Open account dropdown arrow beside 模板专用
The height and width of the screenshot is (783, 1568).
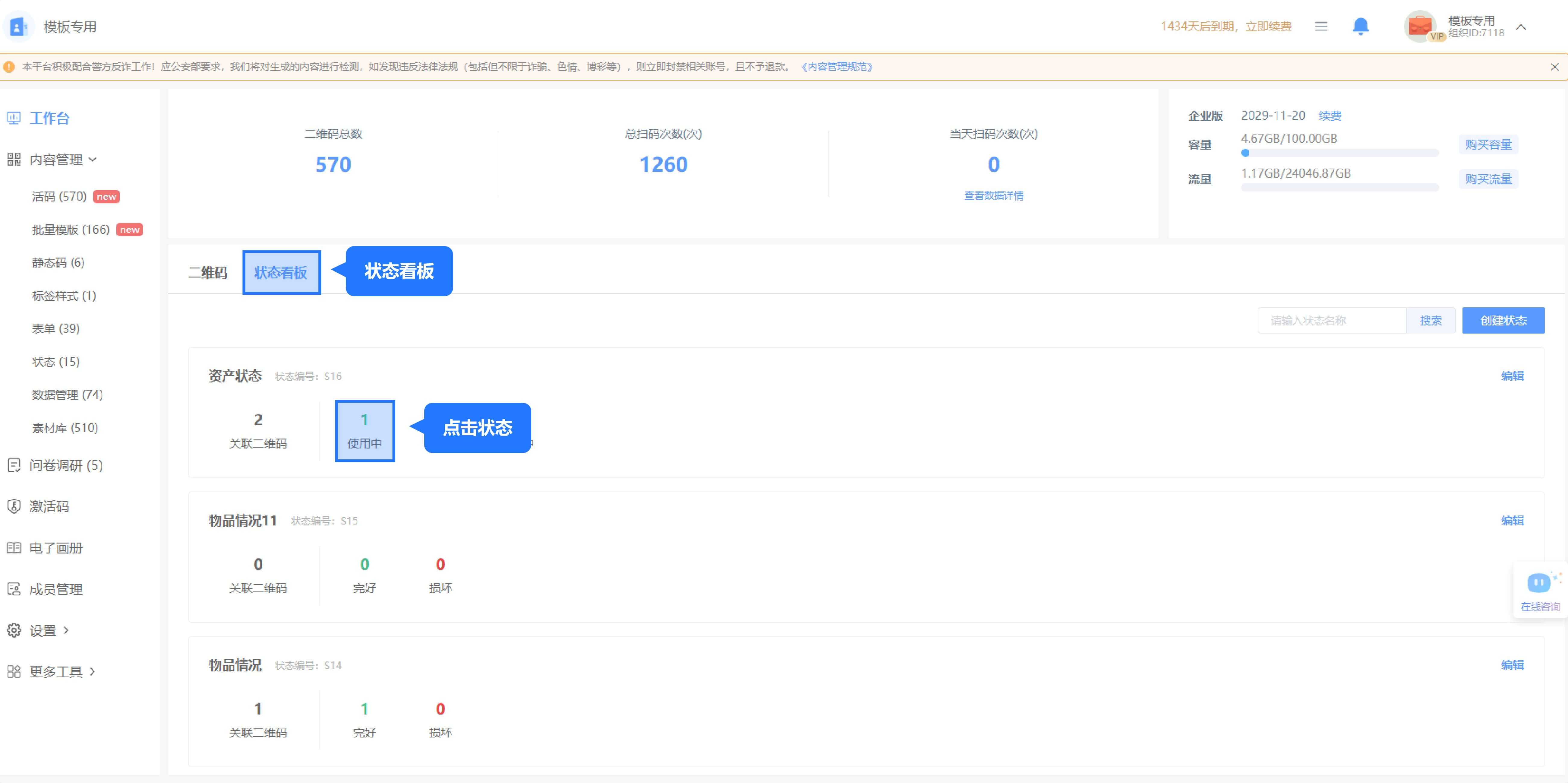(x=1521, y=26)
